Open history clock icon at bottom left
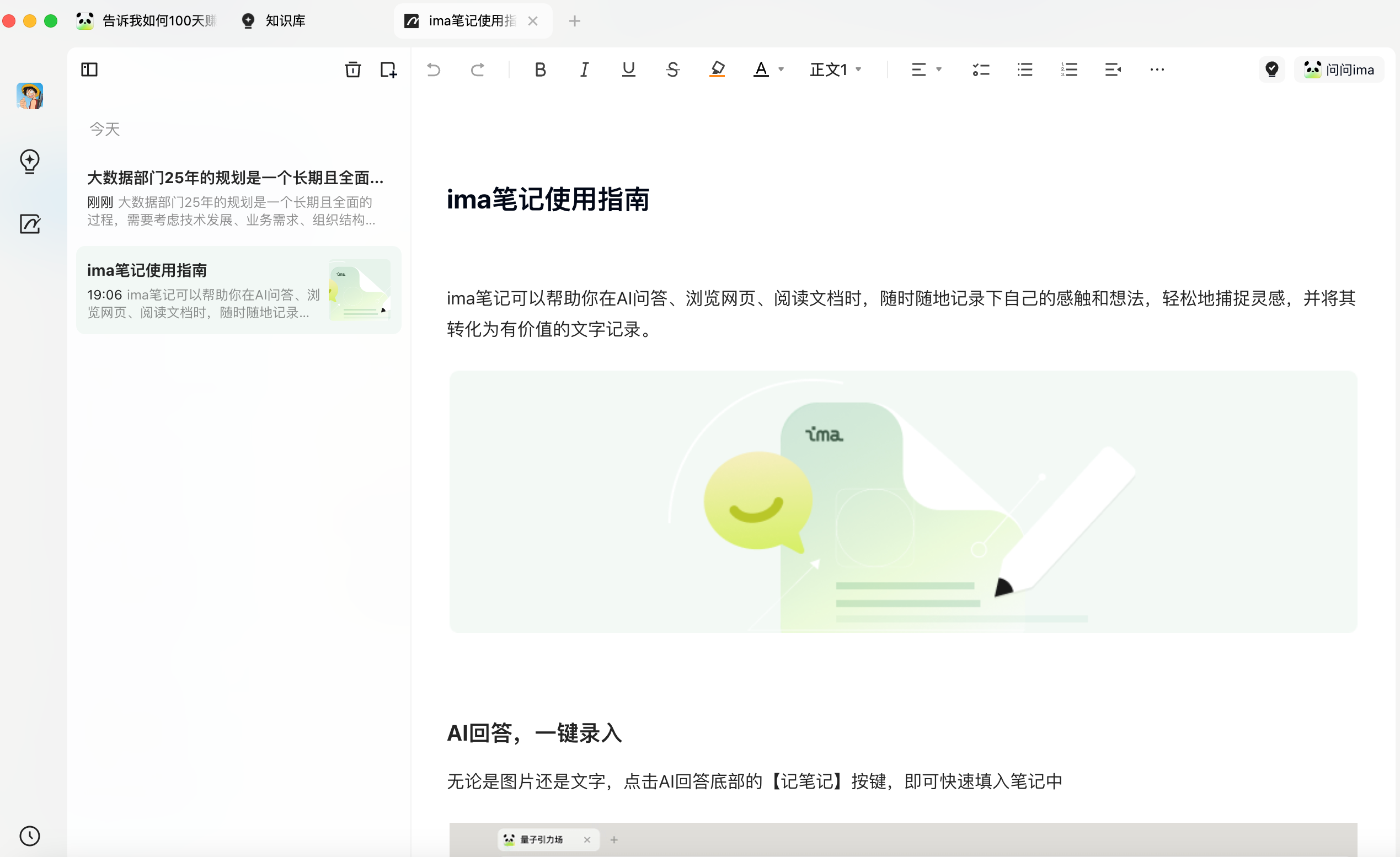 click(30, 835)
